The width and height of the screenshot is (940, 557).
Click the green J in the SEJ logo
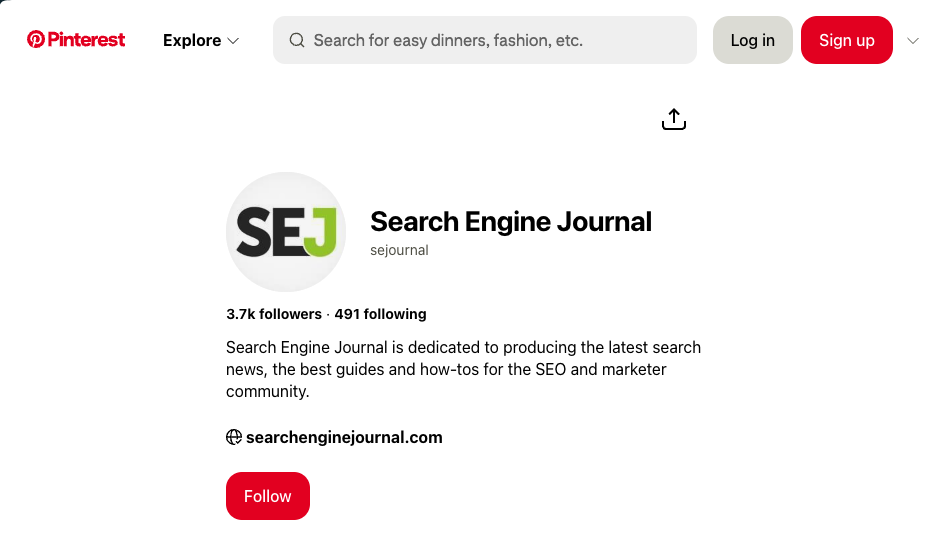pos(319,234)
